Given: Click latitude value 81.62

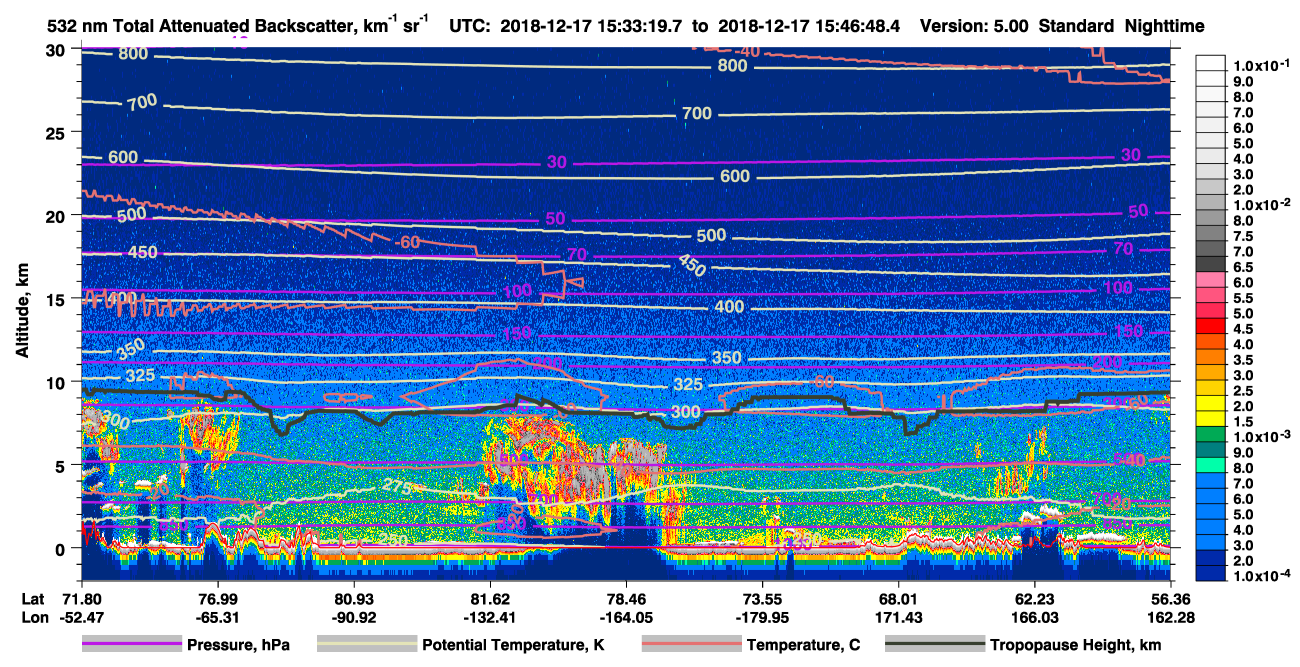Looking at the screenshot, I should 490,601.
